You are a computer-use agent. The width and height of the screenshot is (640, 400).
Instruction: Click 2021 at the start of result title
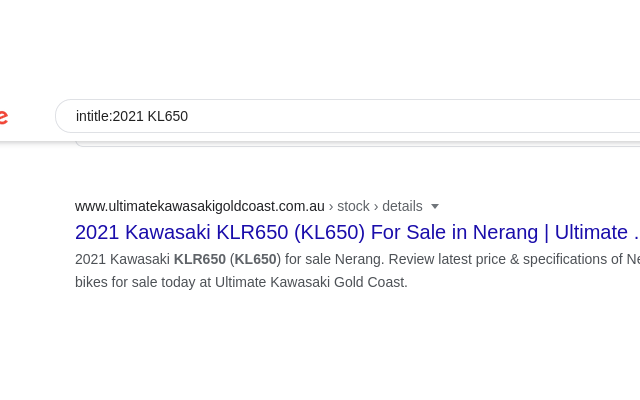pyautogui.click(x=98, y=232)
